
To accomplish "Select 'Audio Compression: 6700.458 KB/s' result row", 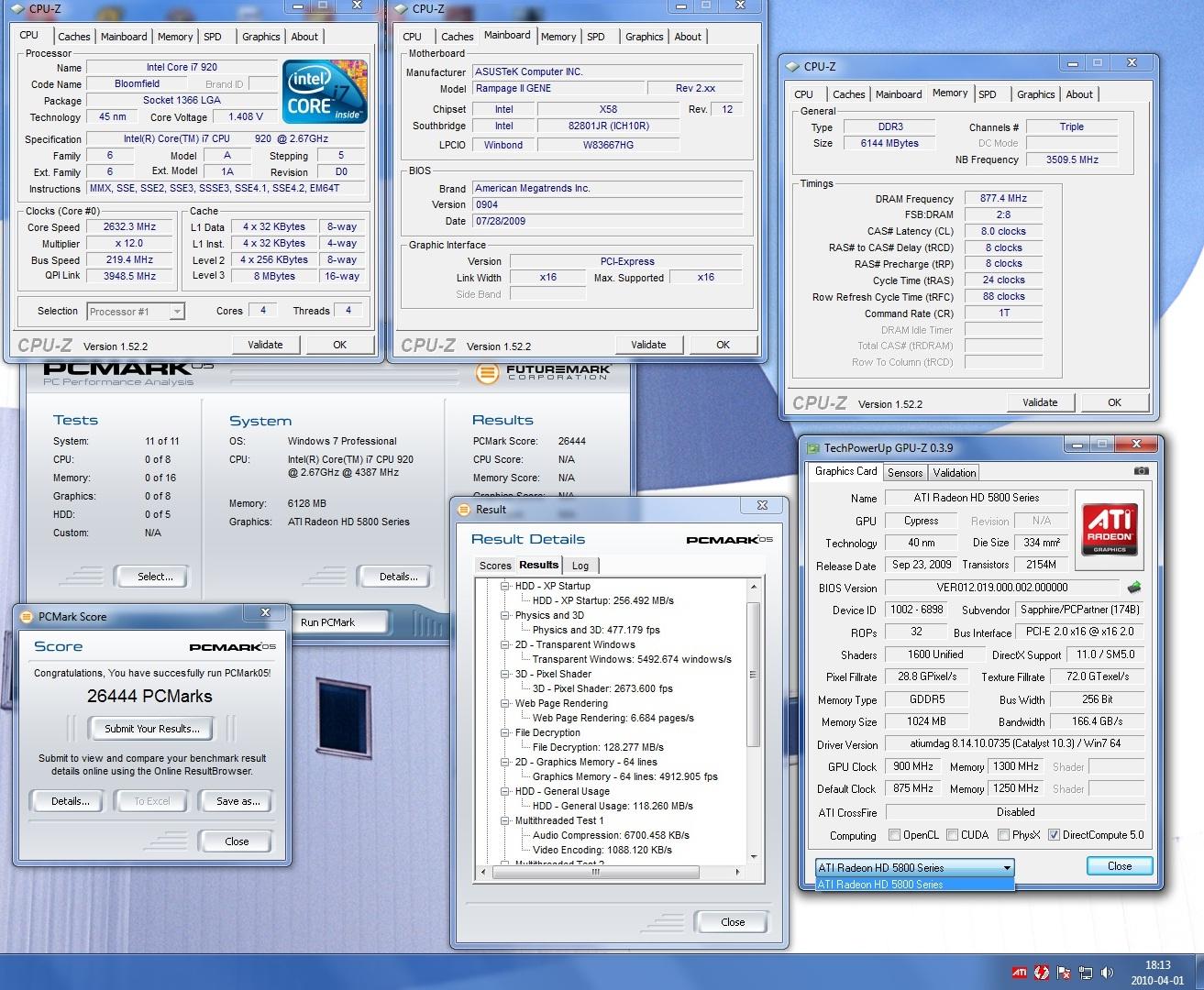I will 611,835.
